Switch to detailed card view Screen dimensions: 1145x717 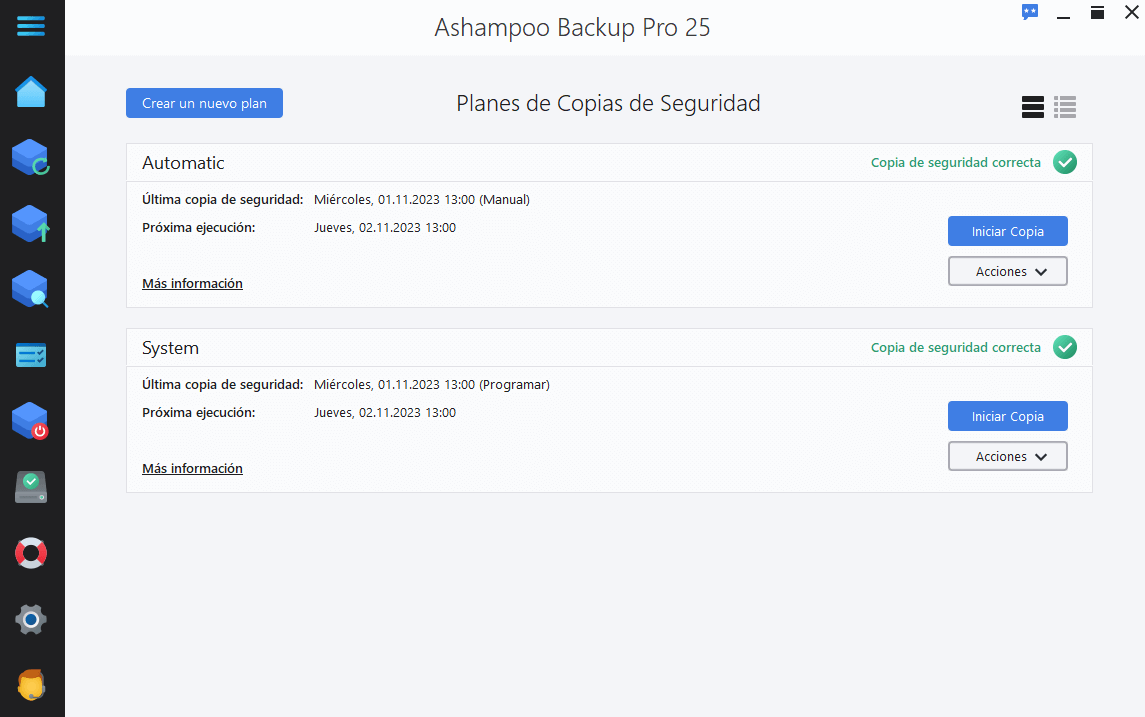click(x=1033, y=107)
